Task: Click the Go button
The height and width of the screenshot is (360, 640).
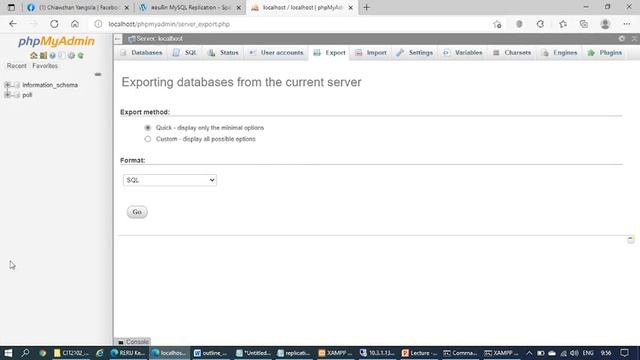Action: (x=137, y=212)
